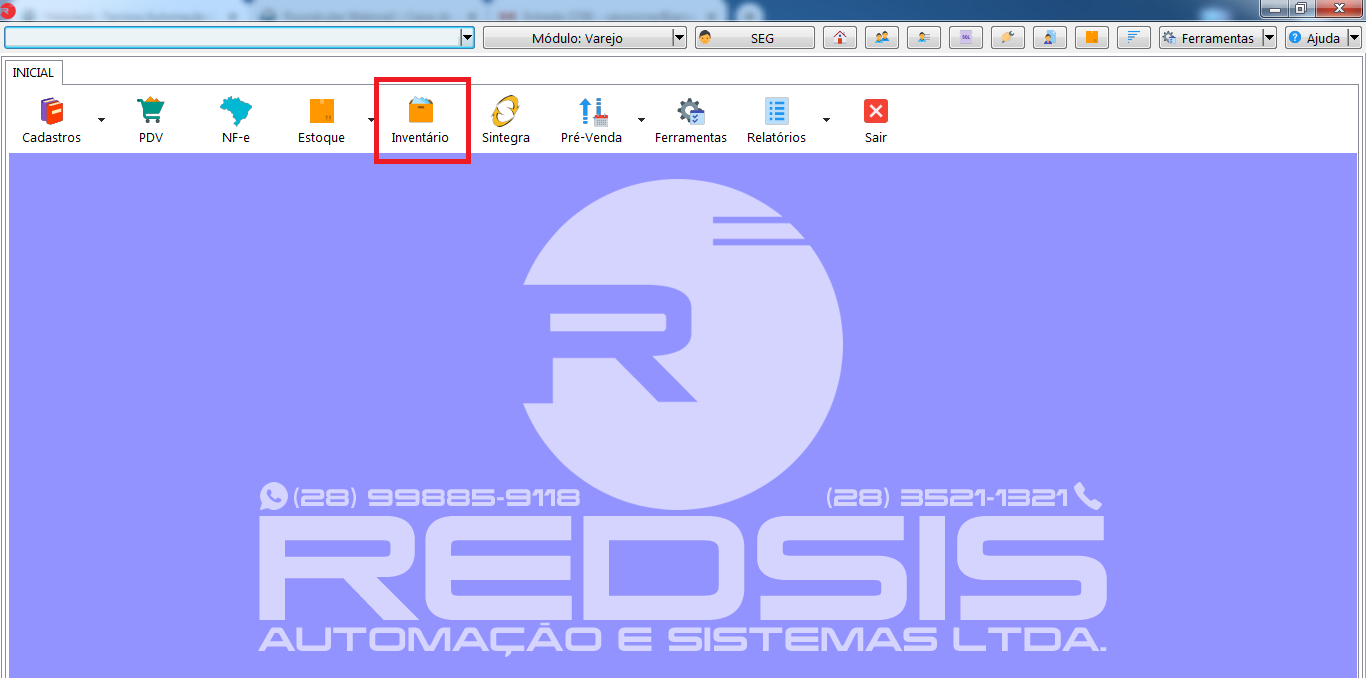
Task: Exit via the red Sair icon
Action: pyautogui.click(x=876, y=111)
